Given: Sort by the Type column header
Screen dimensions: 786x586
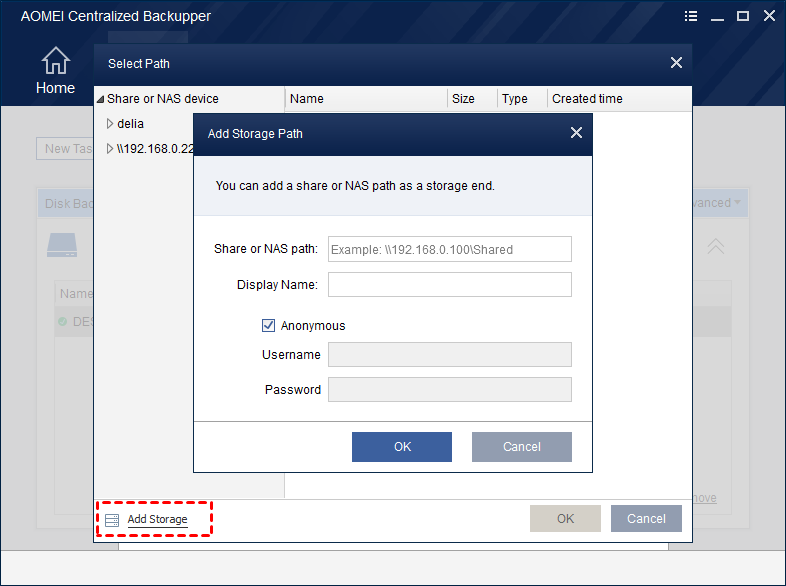Looking at the screenshot, I should pos(522,99).
